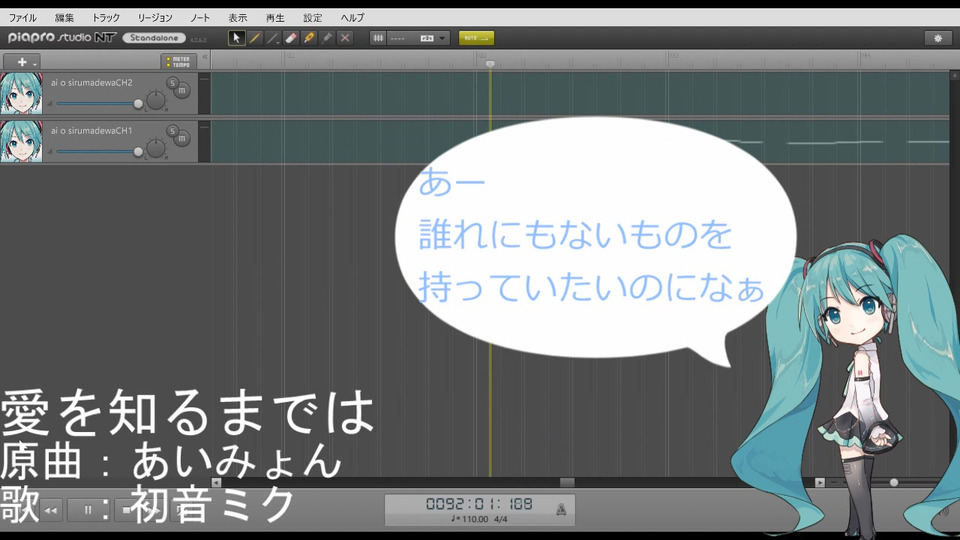Click the CH1 track pan knob

156,149
